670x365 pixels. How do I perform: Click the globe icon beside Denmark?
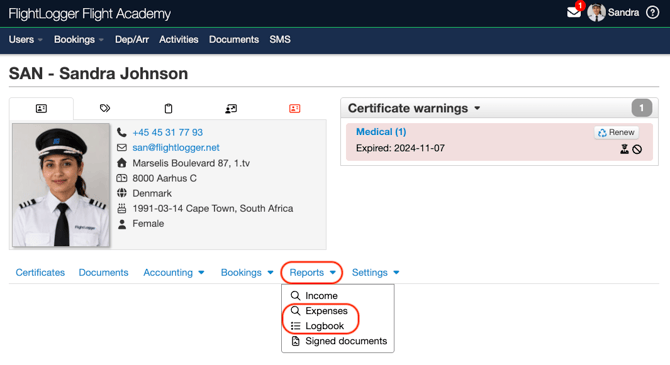tap(122, 193)
